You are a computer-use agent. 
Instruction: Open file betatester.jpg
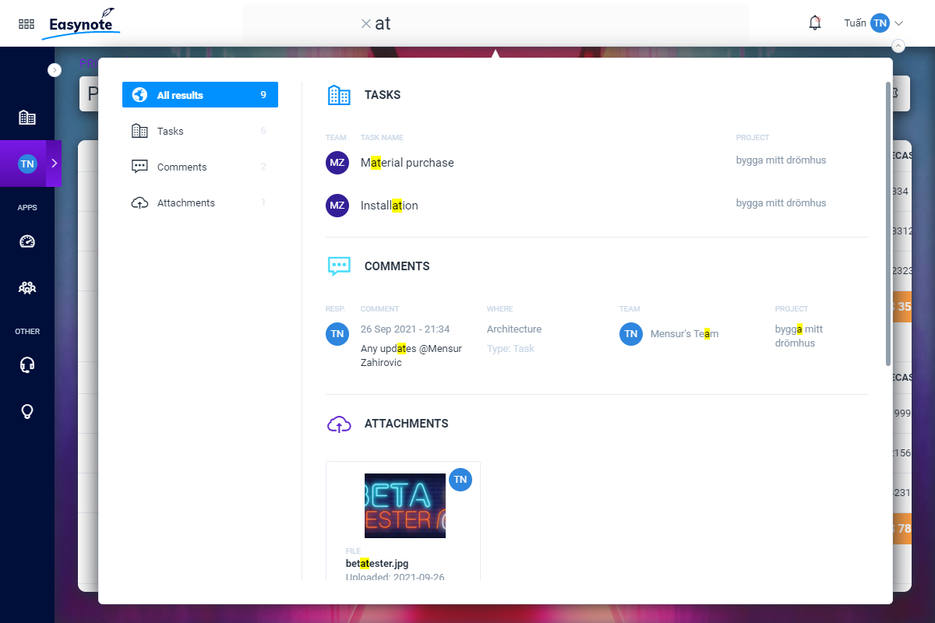[x=377, y=563]
